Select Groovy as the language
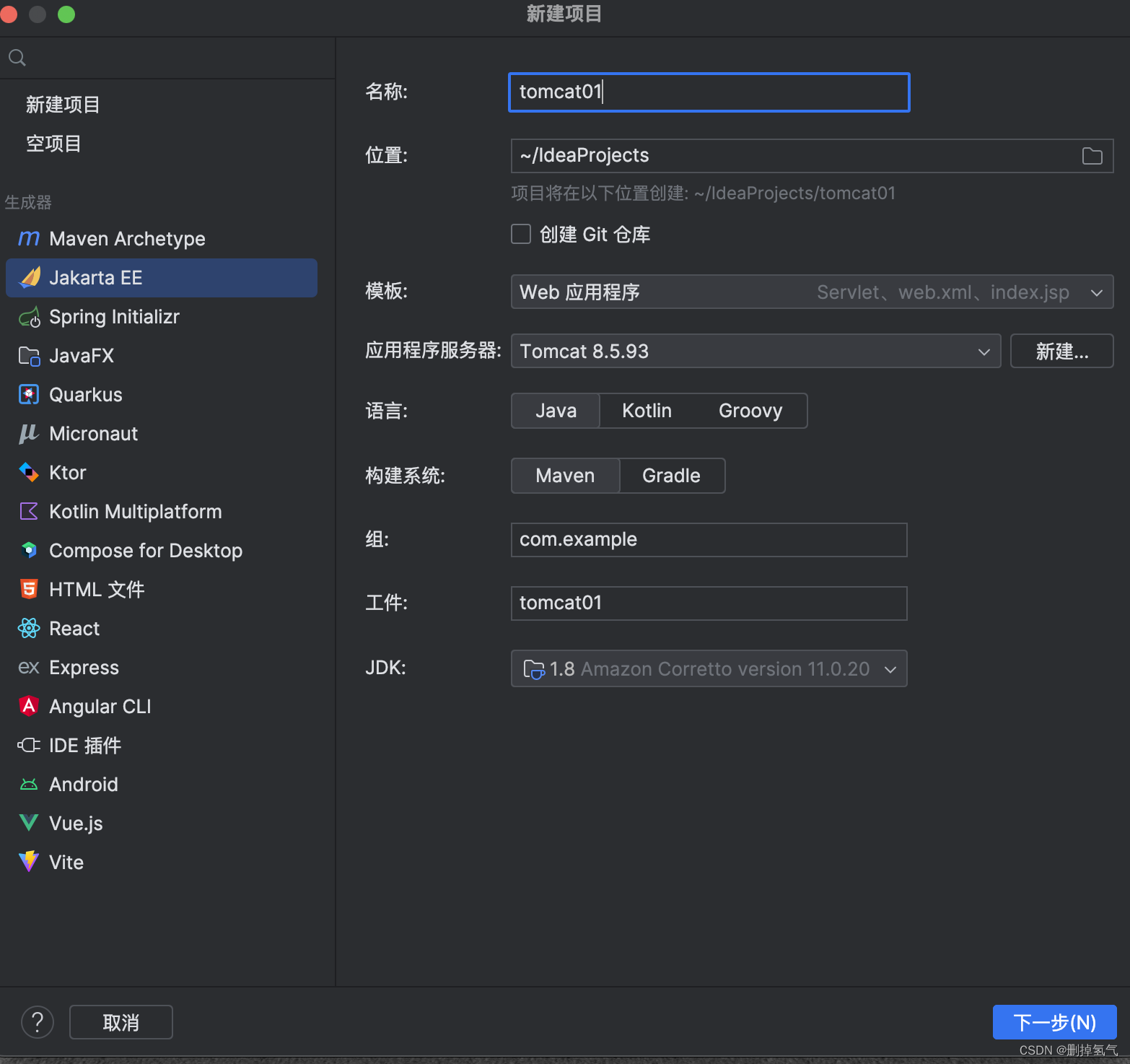Screen dimensions: 1130x1064 coord(750,411)
